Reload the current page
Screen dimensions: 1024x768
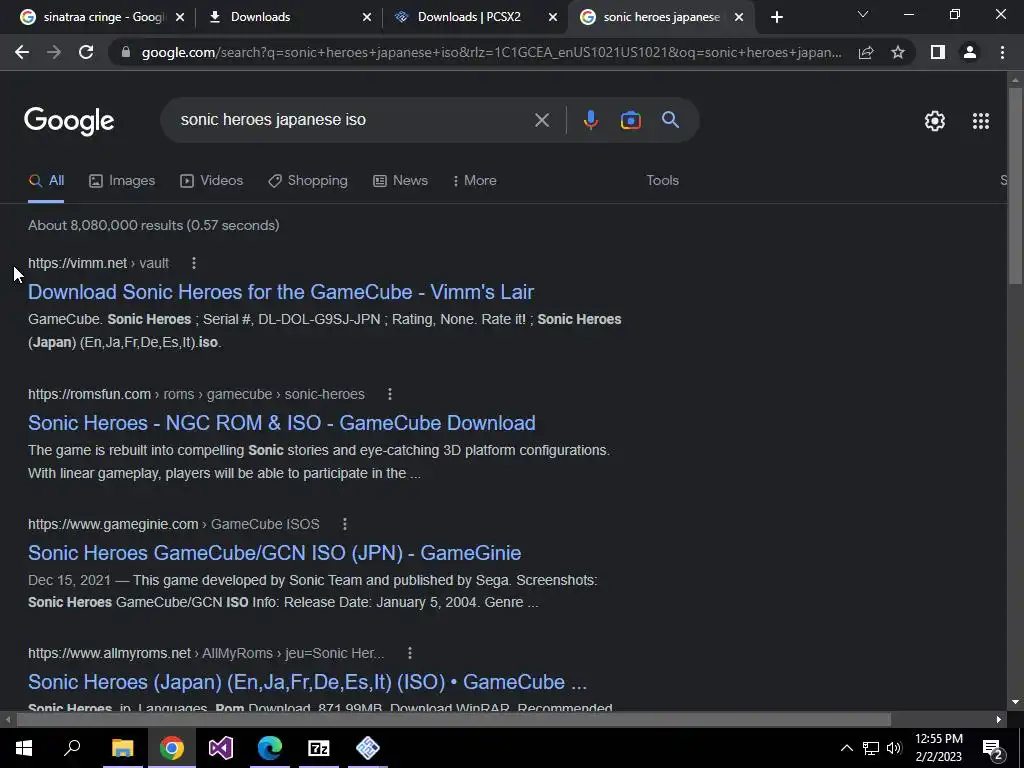(86, 52)
